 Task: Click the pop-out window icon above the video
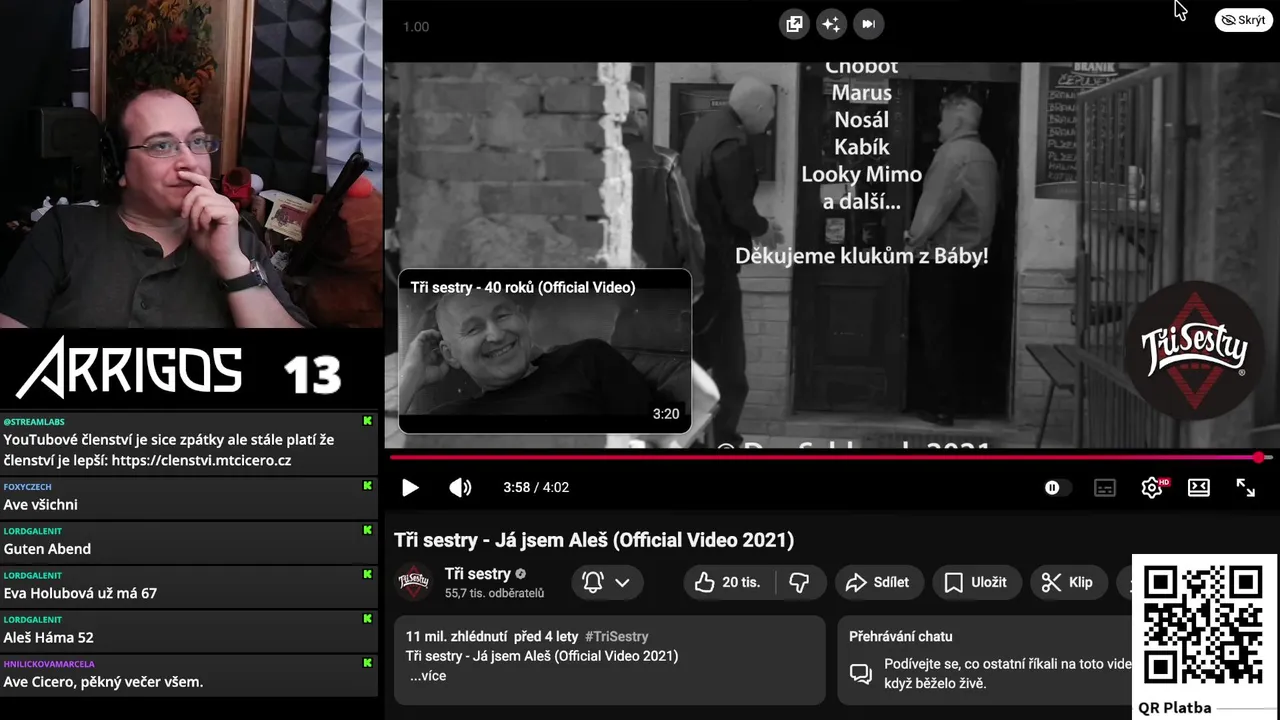point(794,24)
